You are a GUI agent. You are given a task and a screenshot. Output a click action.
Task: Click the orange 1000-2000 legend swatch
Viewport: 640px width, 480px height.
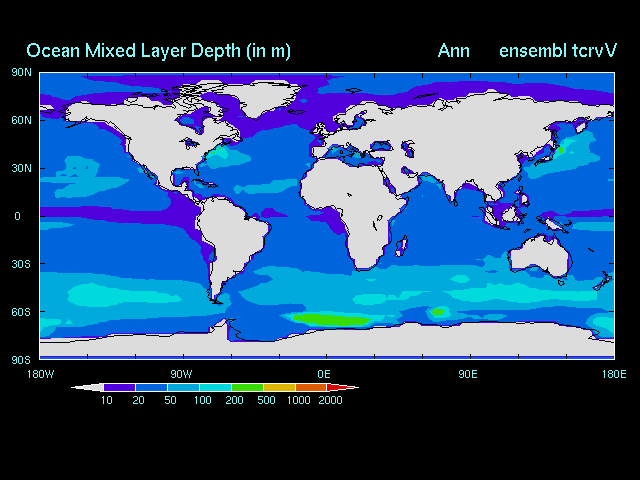[x=311, y=387]
